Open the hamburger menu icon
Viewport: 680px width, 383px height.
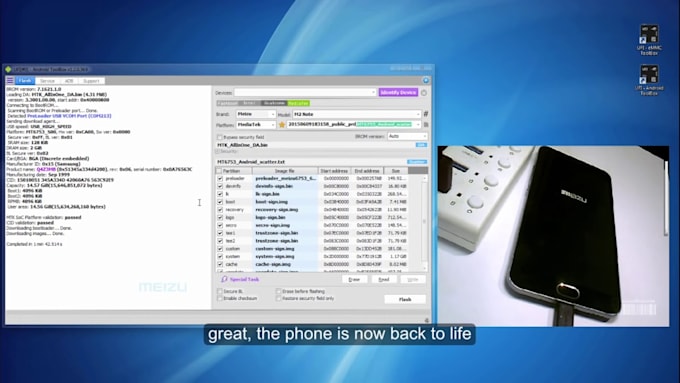[x=10, y=80]
